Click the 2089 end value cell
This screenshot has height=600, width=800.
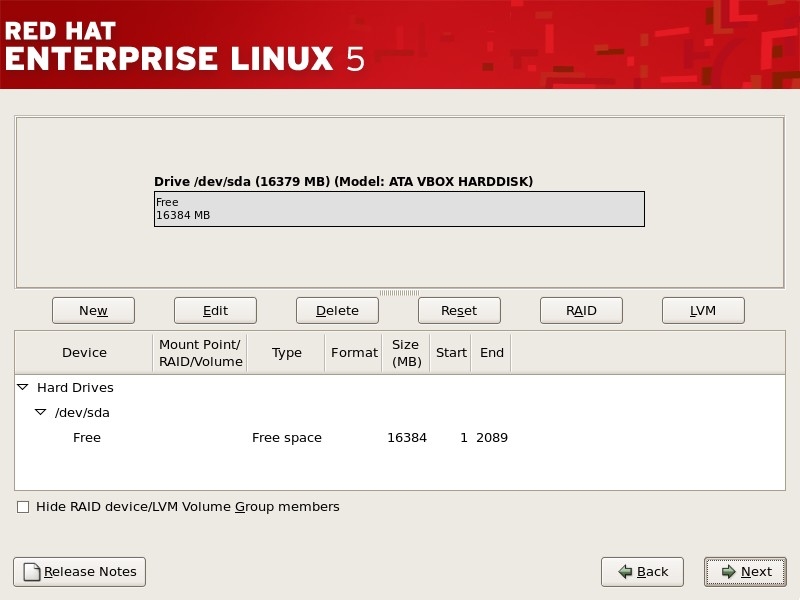492,437
